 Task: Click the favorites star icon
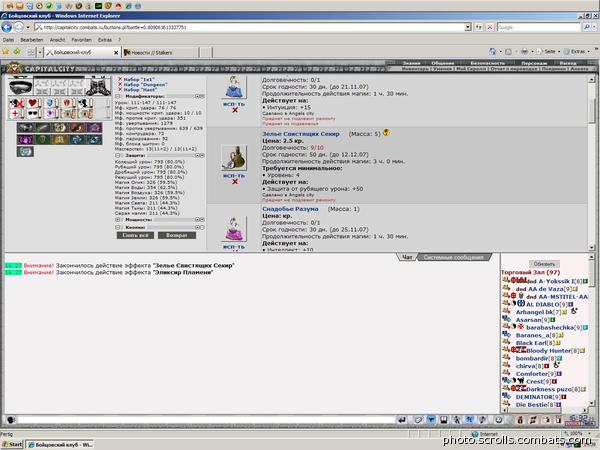pos(5,52)
